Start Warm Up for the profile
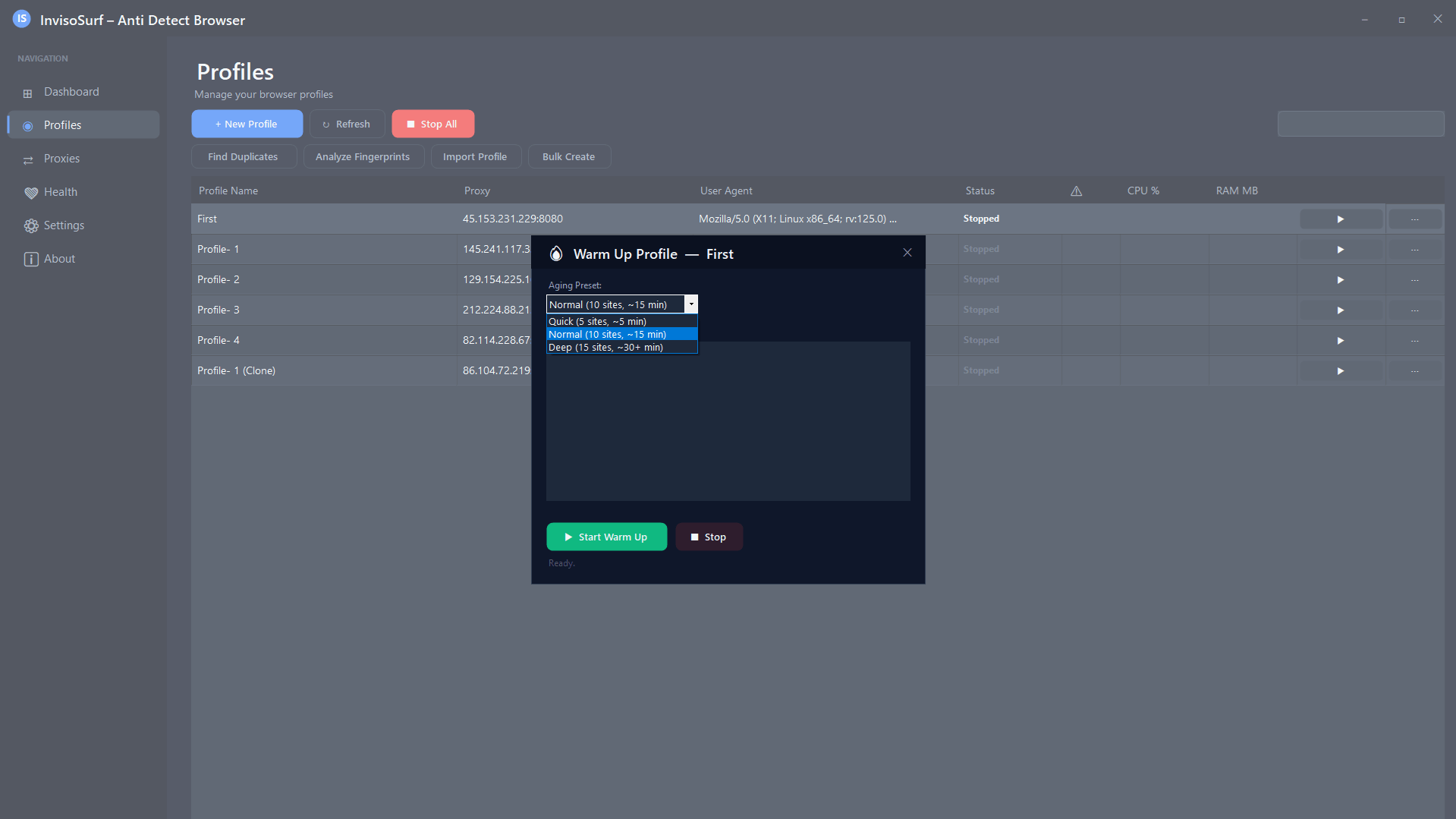1456x819 pixels. [x=607, y=537]
